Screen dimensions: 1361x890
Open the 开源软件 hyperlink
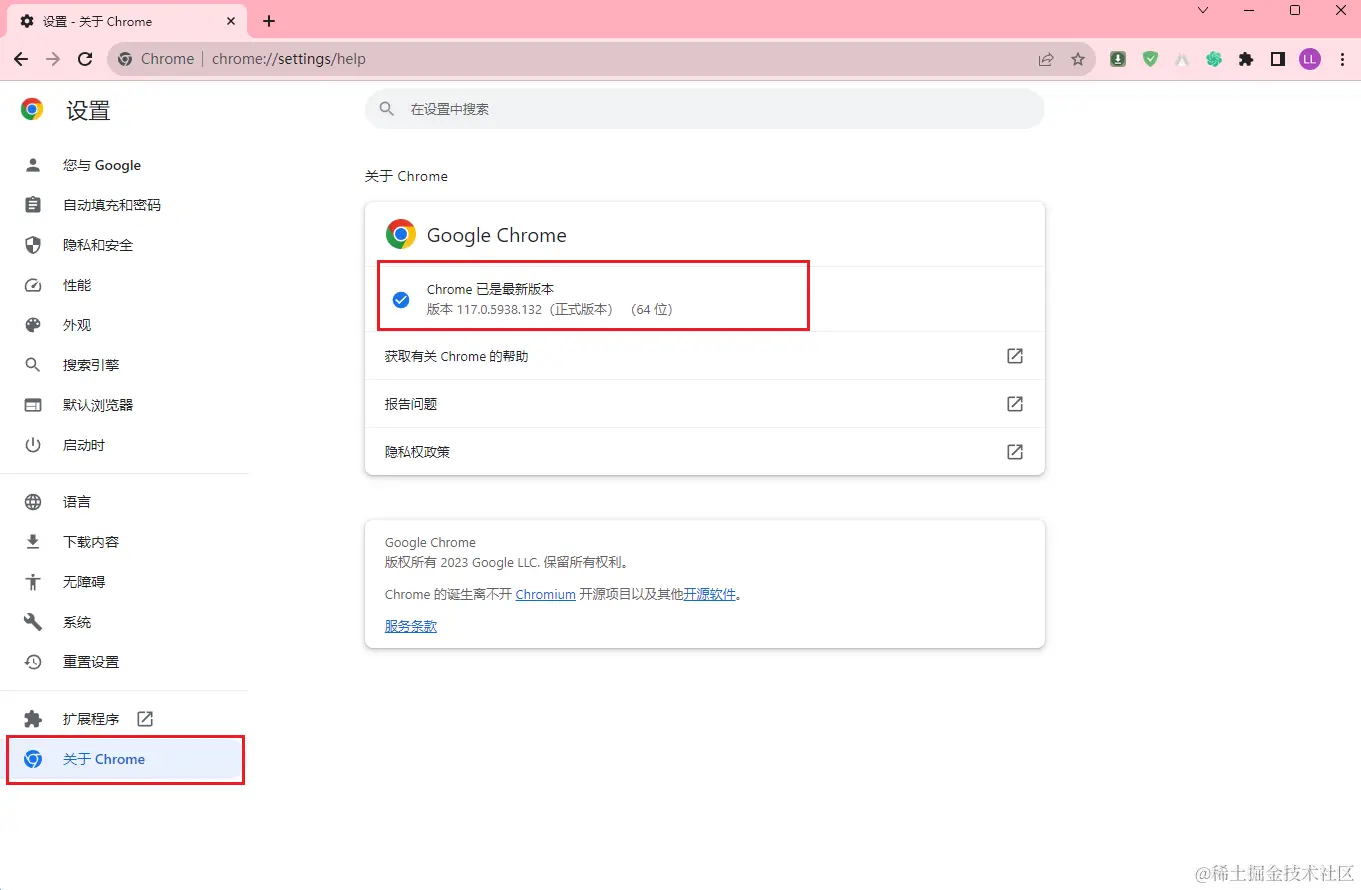point(710,594)
